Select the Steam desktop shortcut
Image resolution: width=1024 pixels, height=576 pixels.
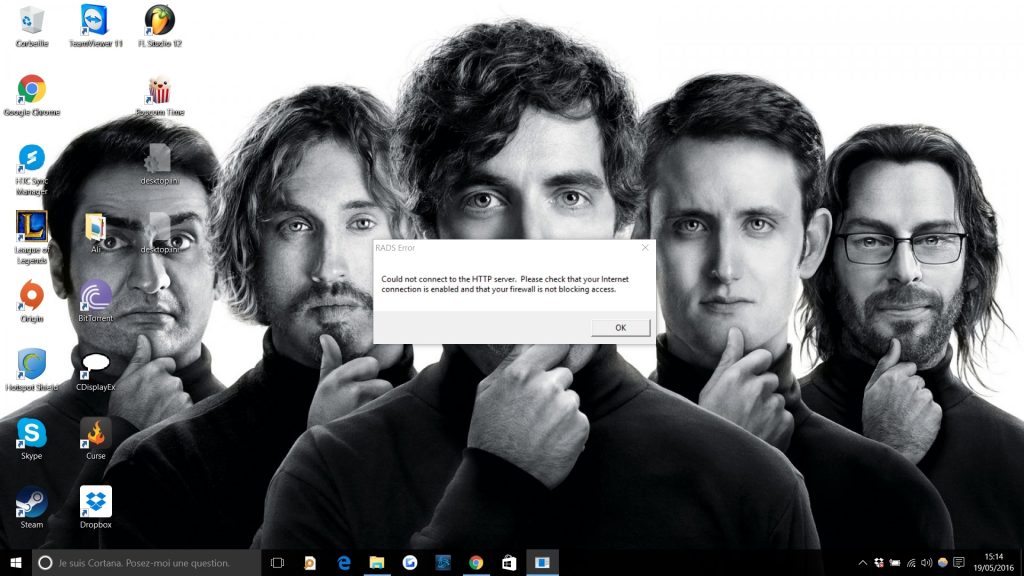coord(32,500)
